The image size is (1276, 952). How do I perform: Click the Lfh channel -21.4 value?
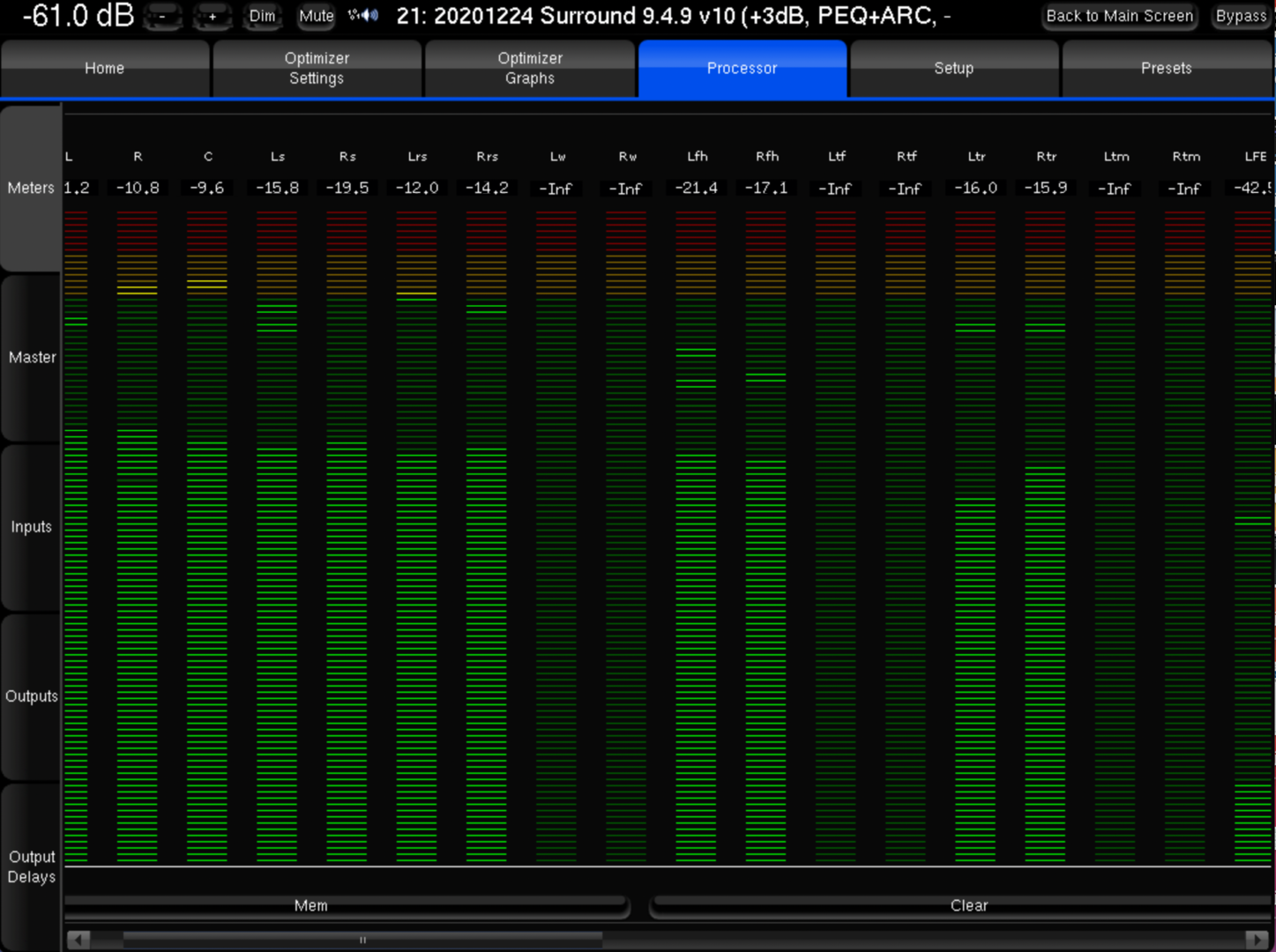697,188
